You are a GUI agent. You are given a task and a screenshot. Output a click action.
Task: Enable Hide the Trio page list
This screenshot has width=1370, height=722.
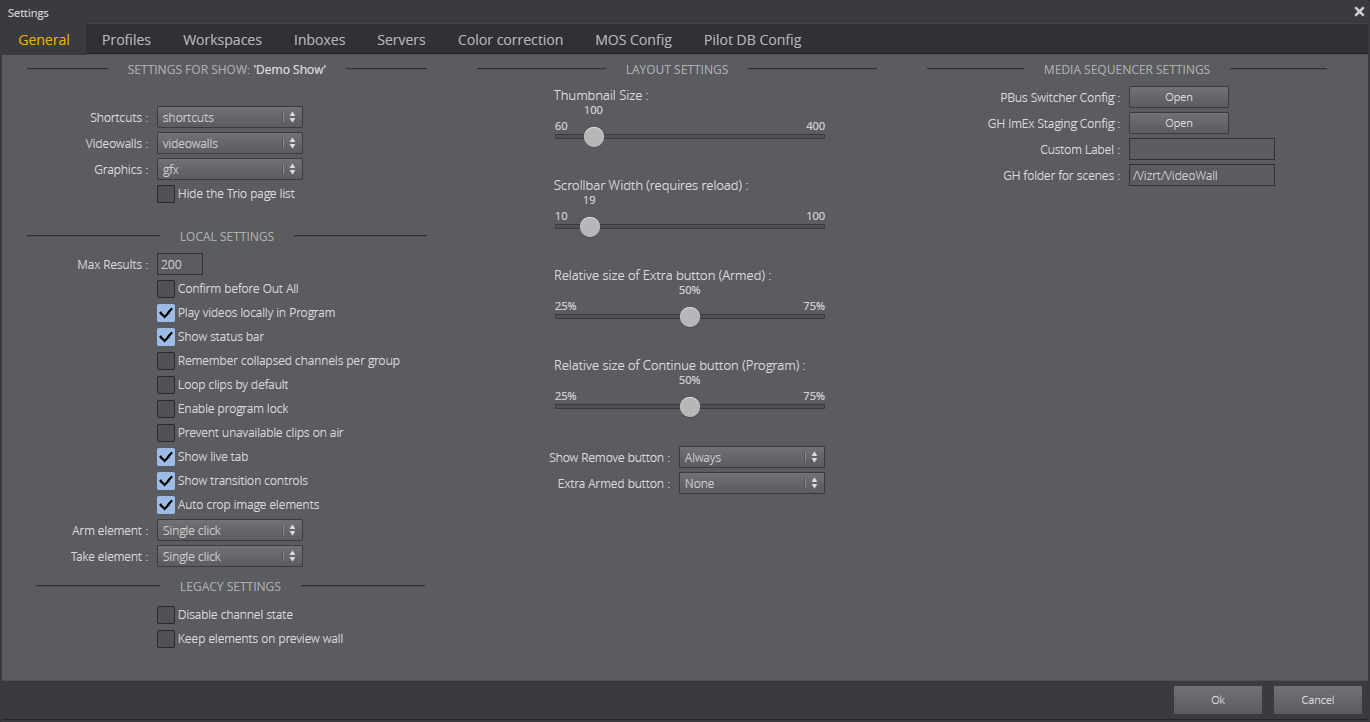pyautogui.click(x=166, y=194)
